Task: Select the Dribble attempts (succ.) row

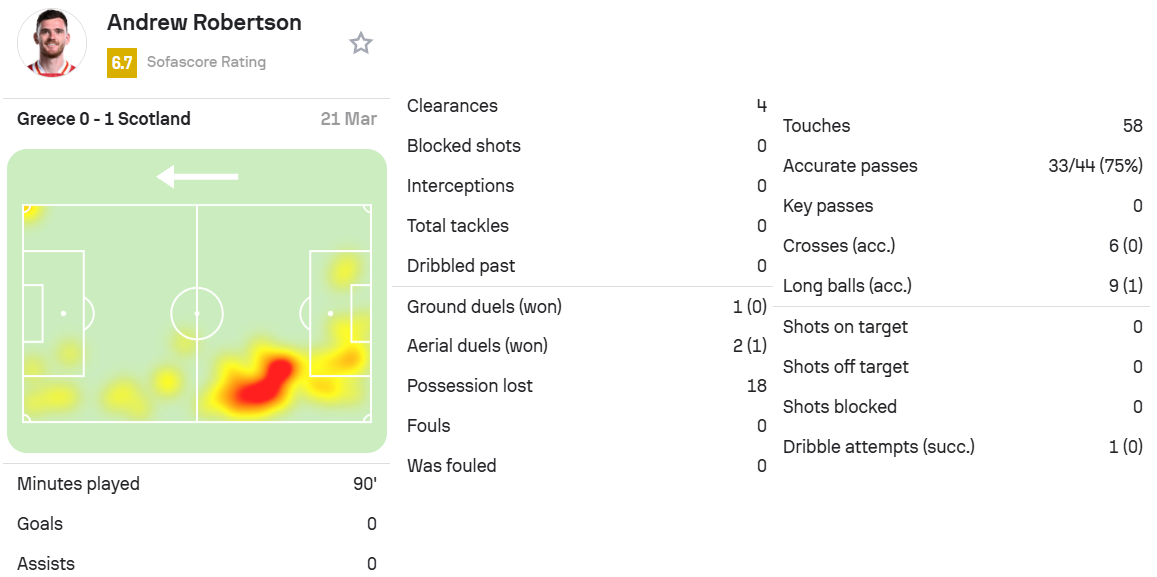Action: click(963, 446)
